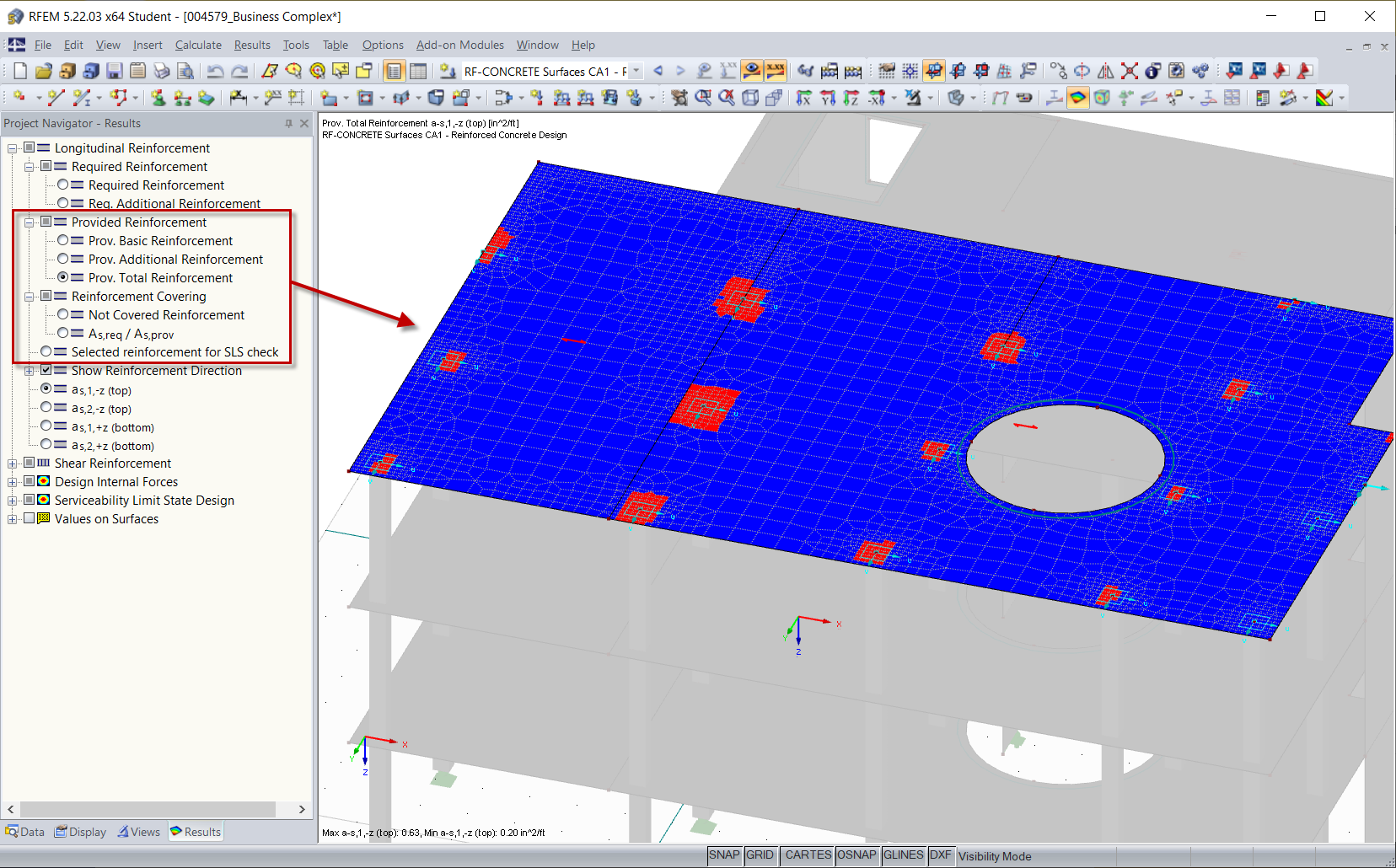
Task: Enable SNAP in the status bar
Action: click(724, 855)
